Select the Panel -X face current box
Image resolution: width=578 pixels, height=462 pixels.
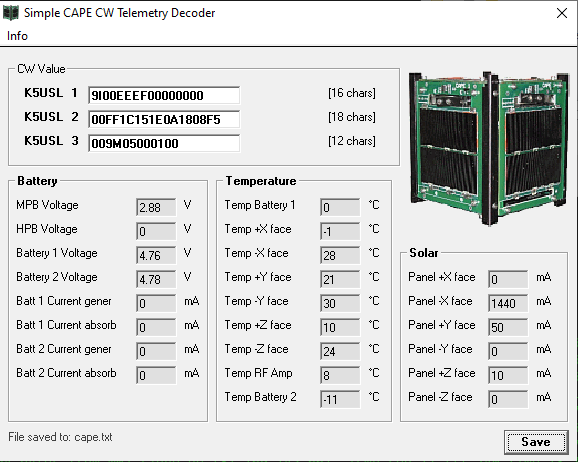[x=508, y=303]
